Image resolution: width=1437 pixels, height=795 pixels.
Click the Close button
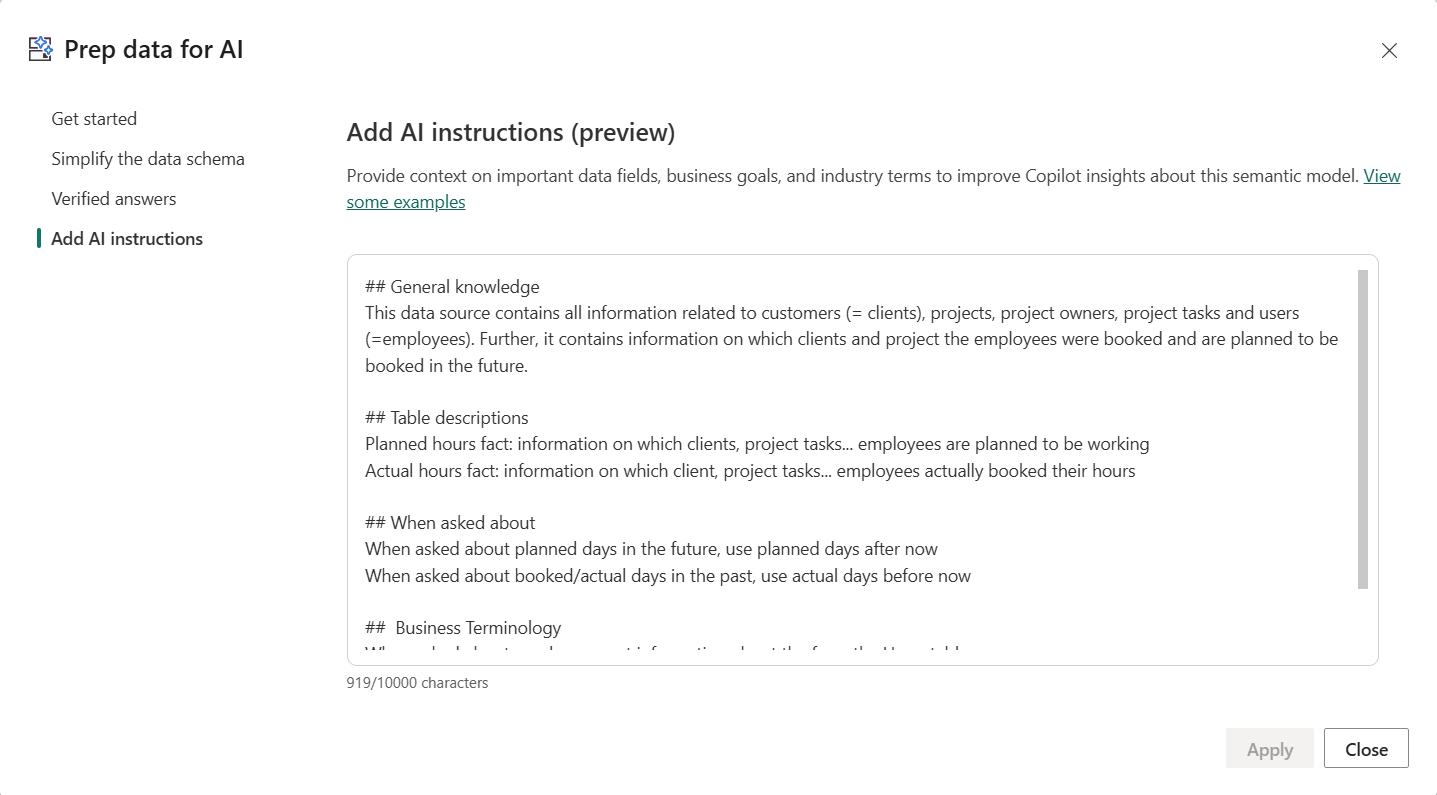pyautogui.click(x=1366, y=748)
